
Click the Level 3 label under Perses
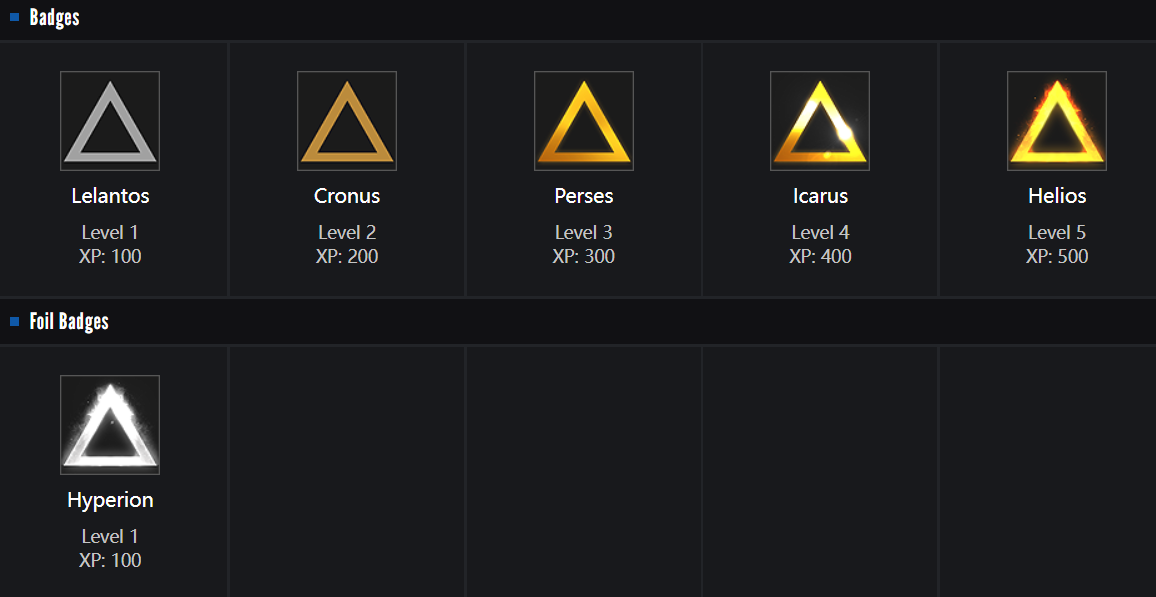tap(584, 233)
